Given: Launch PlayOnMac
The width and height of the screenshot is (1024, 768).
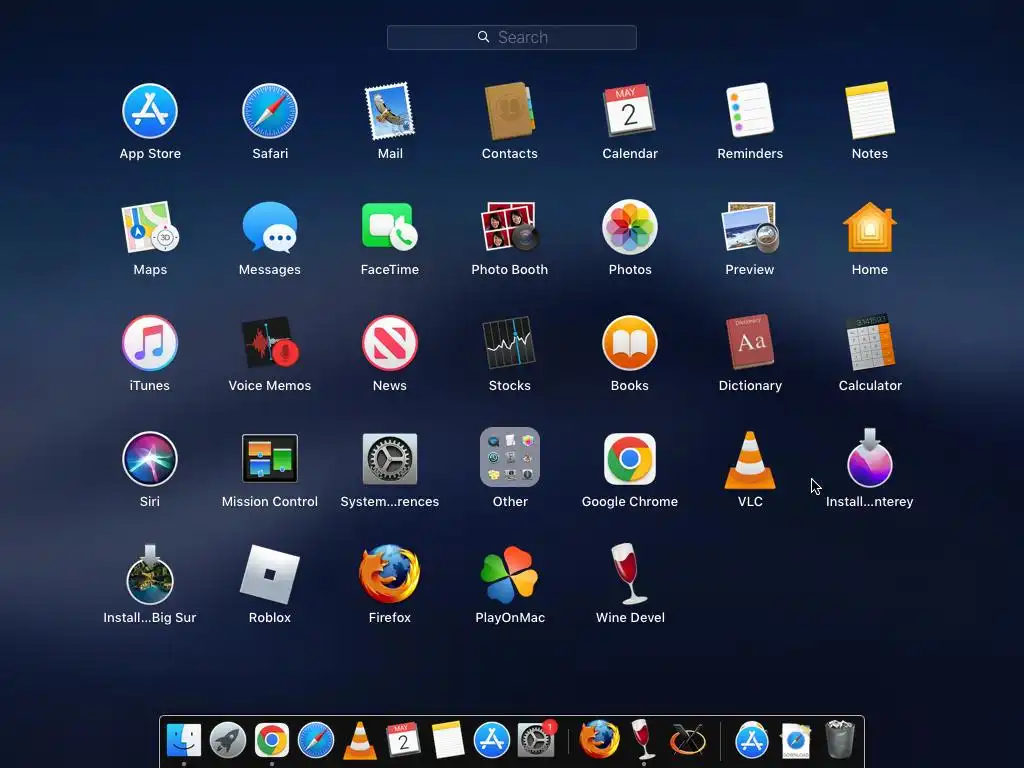Looking at the screenshot, I should point(509,575).
